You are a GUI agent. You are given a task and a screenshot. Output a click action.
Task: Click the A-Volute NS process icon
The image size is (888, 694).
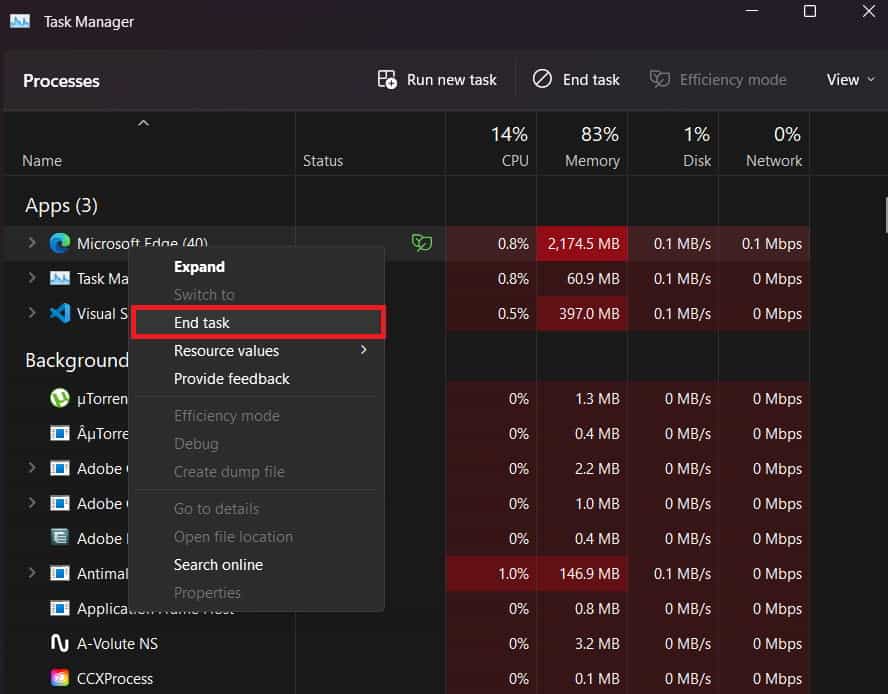click(x=60, y=643)
